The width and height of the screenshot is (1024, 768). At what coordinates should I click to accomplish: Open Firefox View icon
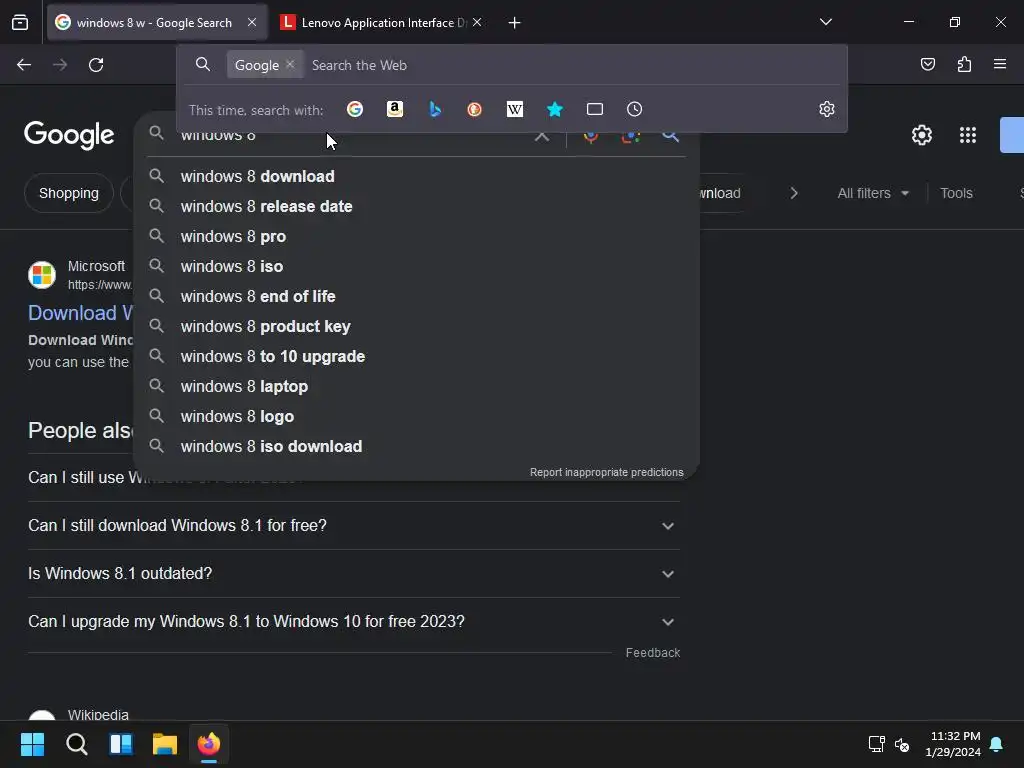(x=20, y=22)
